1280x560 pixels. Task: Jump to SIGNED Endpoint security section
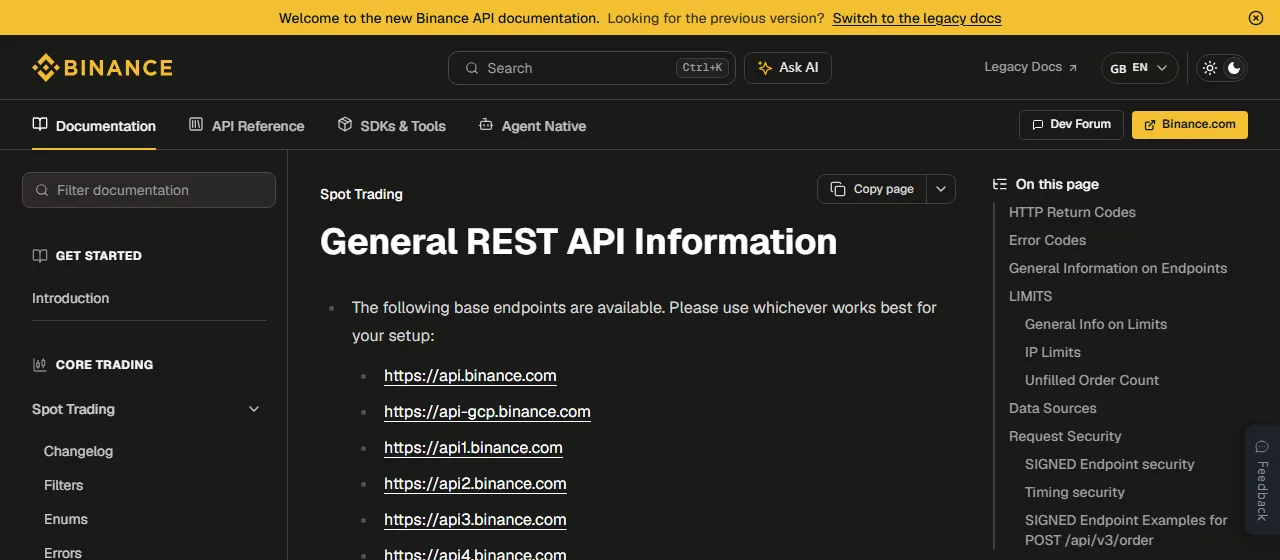click(1110, 464)
